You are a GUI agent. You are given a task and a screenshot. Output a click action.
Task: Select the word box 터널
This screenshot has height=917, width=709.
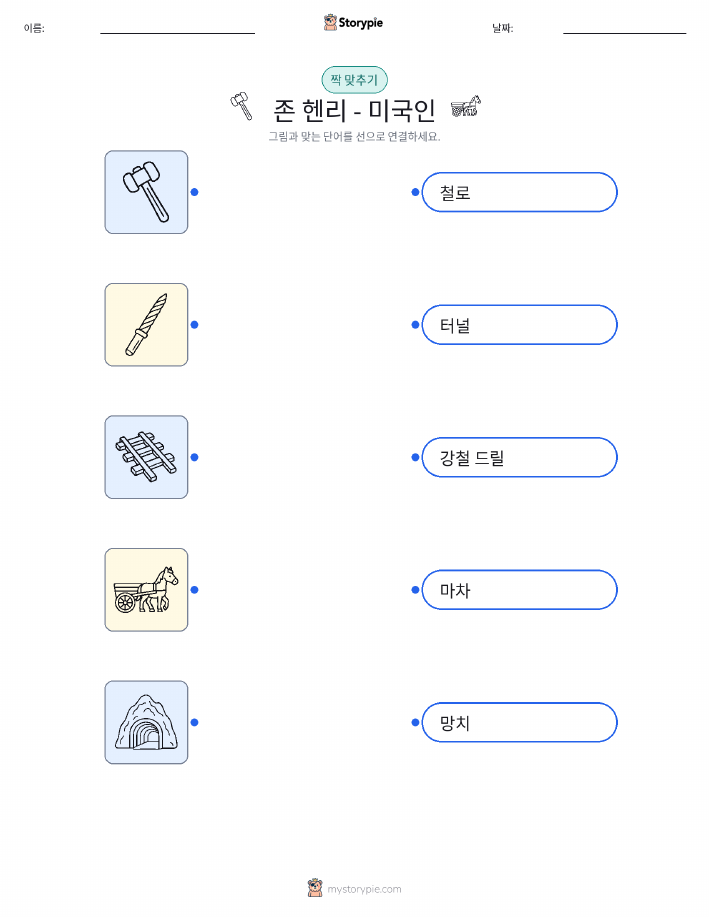(x=519, y=325)
